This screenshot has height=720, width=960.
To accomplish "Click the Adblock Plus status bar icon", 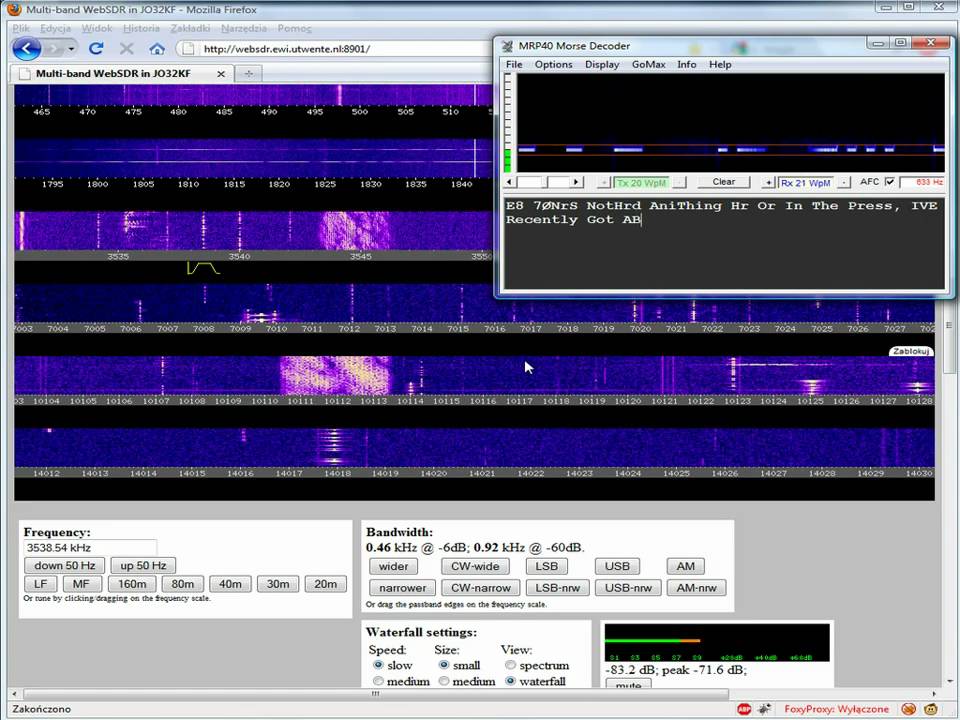I will click(744, 709).
